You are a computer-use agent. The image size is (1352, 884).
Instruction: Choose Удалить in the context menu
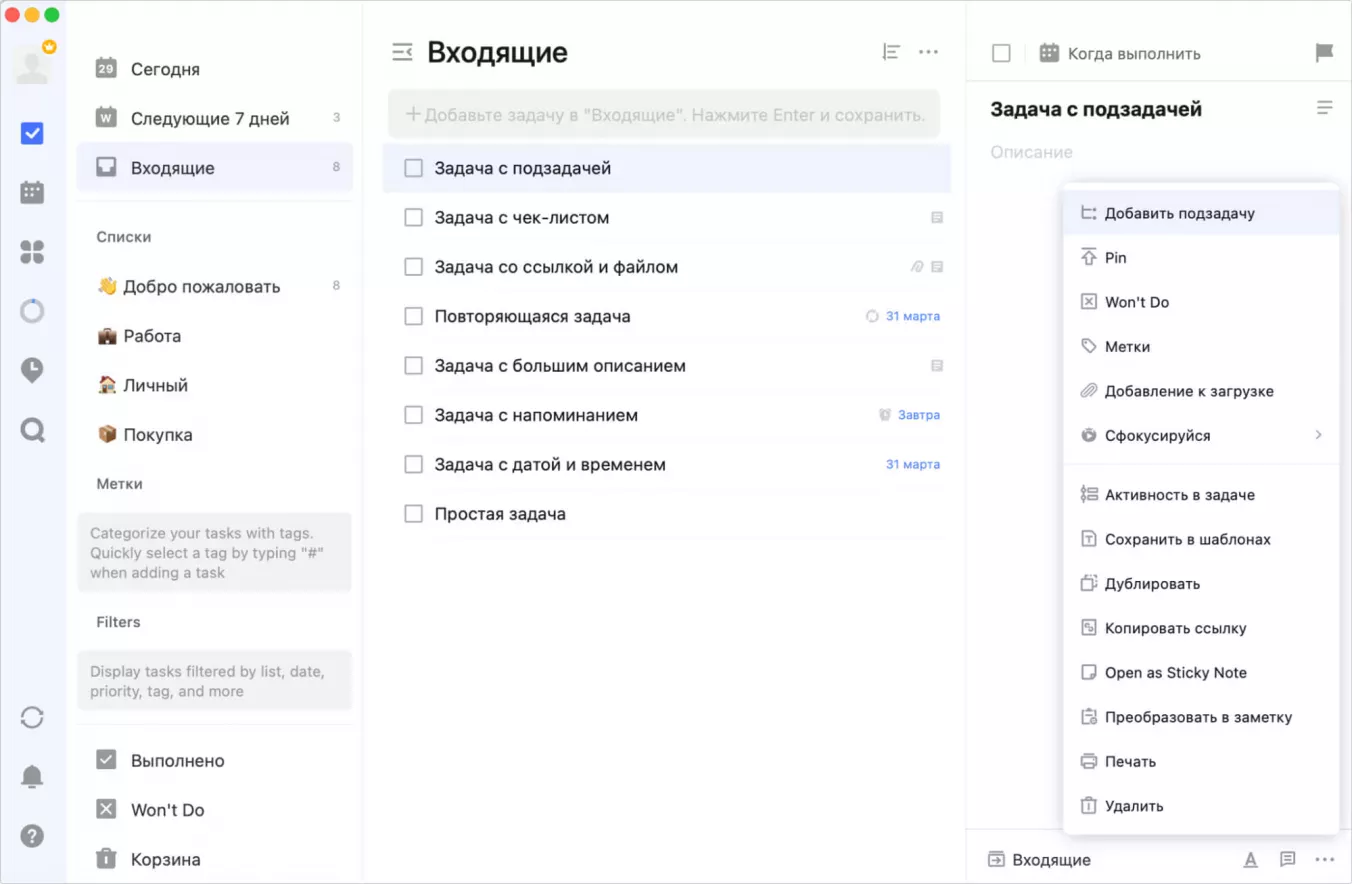(x=1201, y=806)
